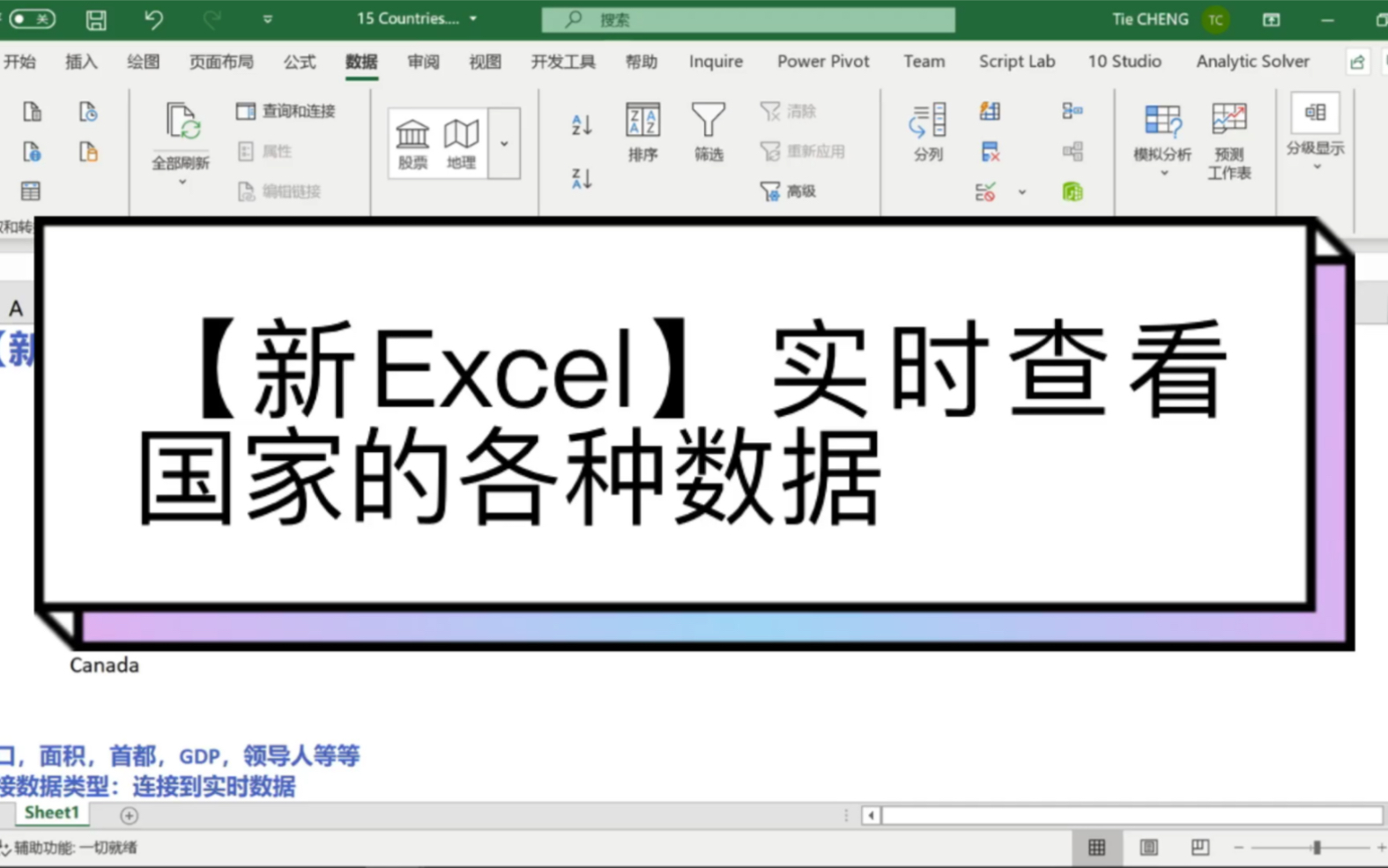Open 模拟分析 what-if analysis menu
Viewport: 1388px width, 868px height.
[1162, 139]
